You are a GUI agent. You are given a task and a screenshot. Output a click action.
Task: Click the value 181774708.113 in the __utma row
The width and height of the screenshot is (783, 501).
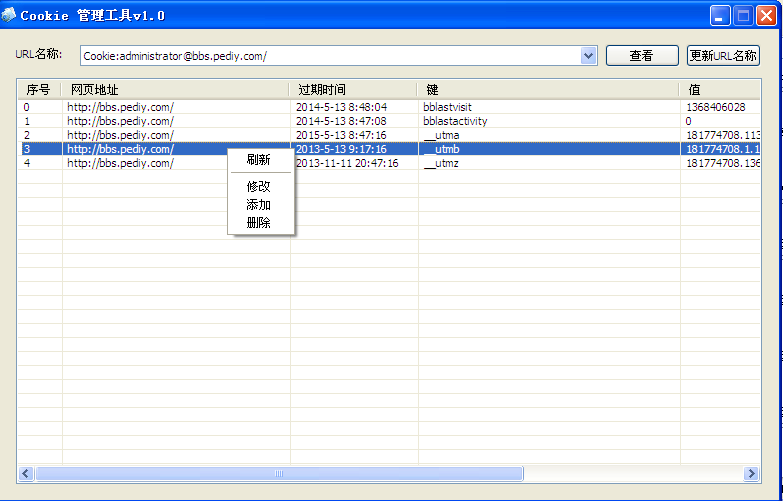tap(723, 135)
